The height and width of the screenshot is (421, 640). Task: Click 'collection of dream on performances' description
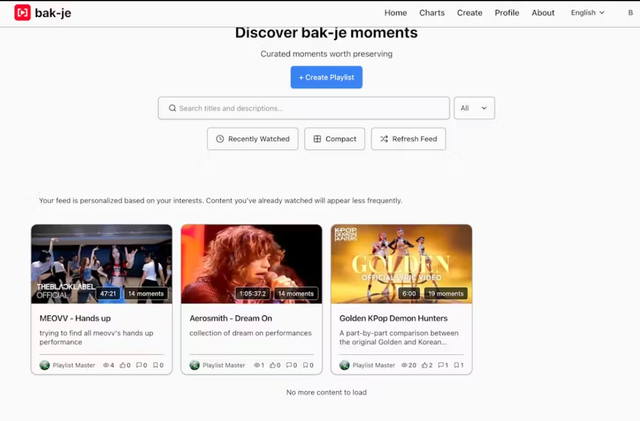pos(250,333)
